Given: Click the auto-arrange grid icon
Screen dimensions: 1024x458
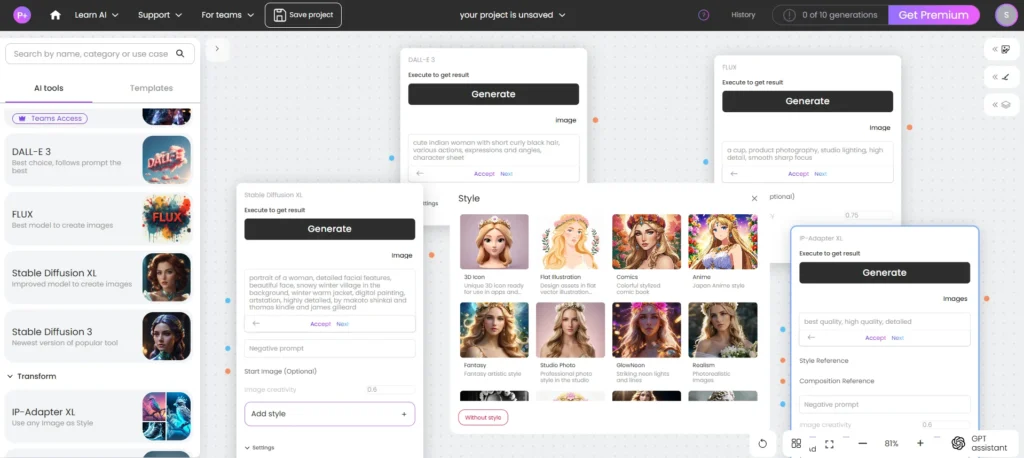Looking at the screenshot, I should (x=796, y=443).
